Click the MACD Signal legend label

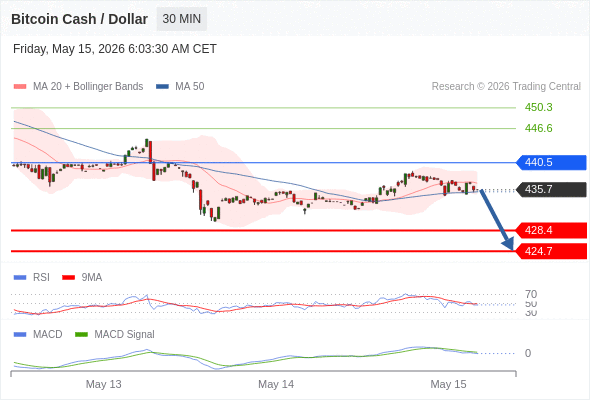click(x=125, y=335)
